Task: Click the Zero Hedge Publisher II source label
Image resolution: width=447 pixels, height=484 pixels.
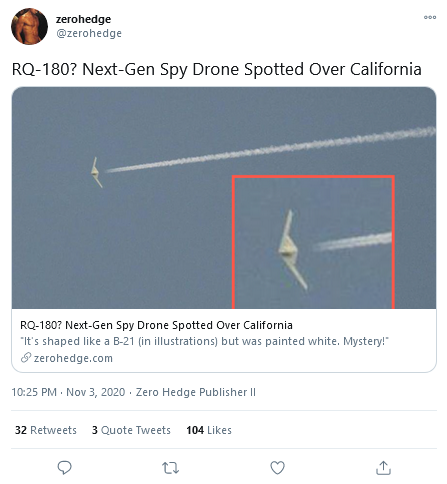Action: coord(196,392)
